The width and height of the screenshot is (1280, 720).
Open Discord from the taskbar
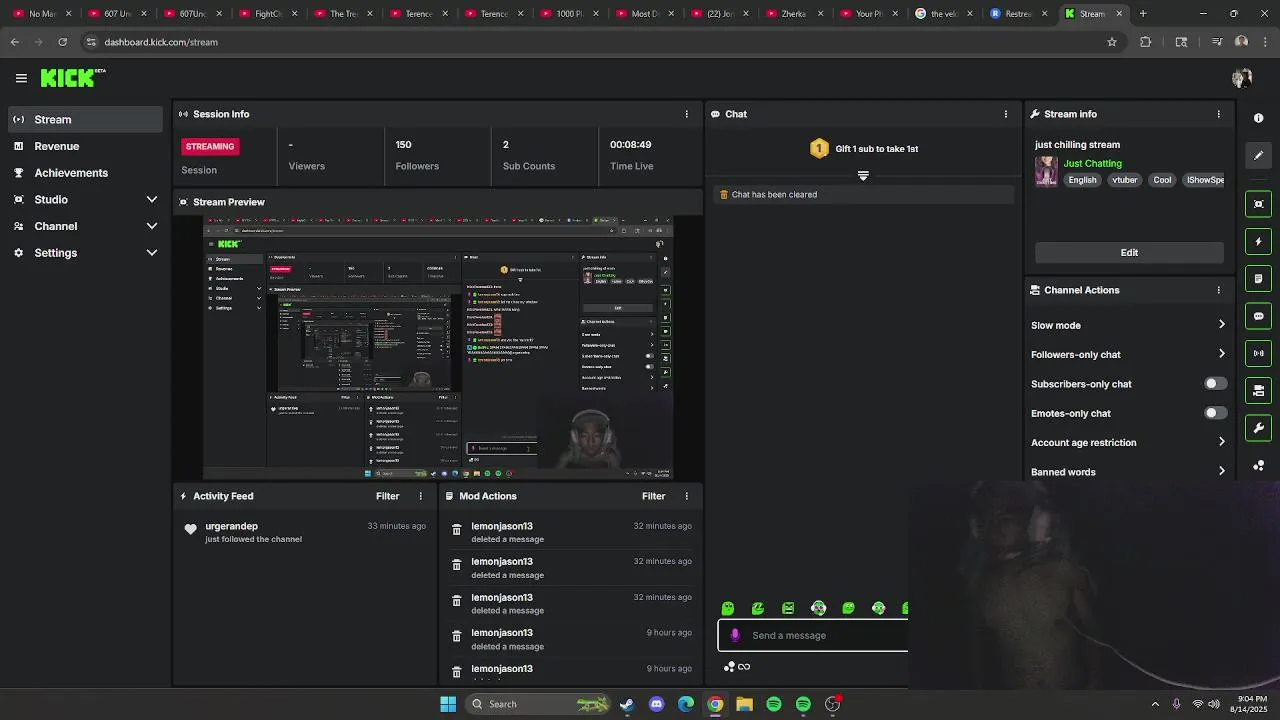click(x=656, y=704)
